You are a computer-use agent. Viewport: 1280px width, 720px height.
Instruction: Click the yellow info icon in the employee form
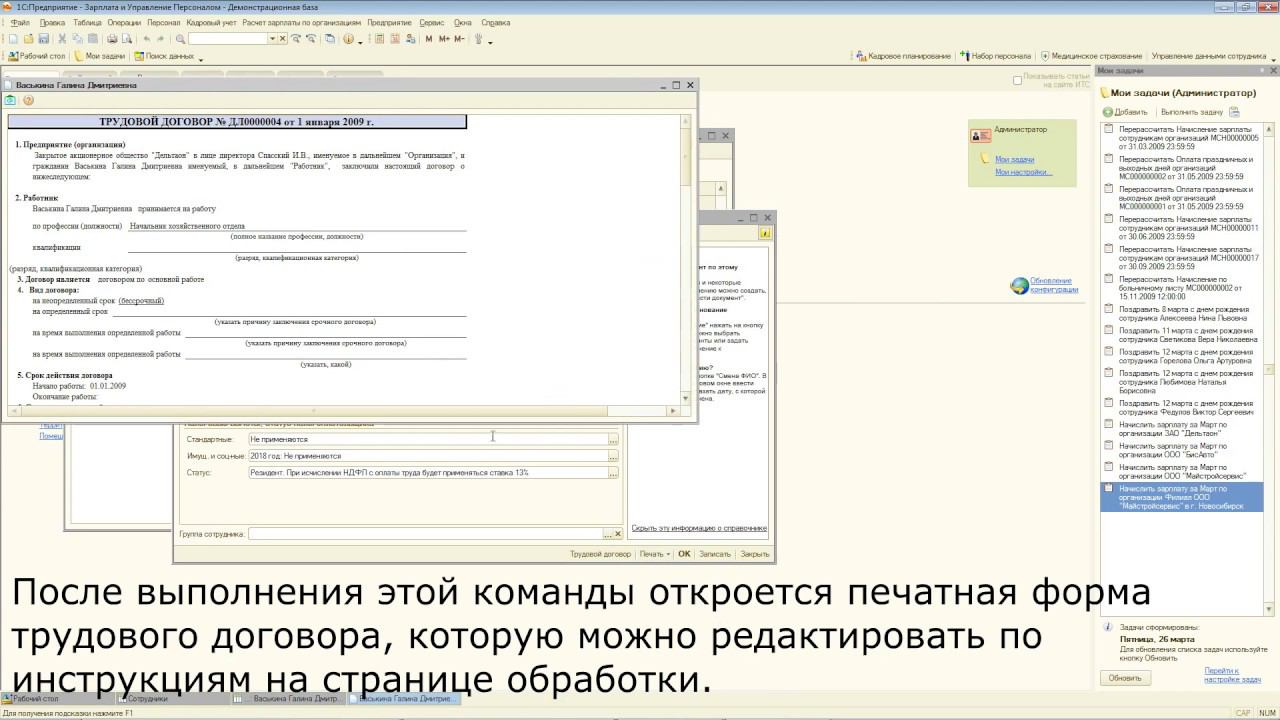765,233
